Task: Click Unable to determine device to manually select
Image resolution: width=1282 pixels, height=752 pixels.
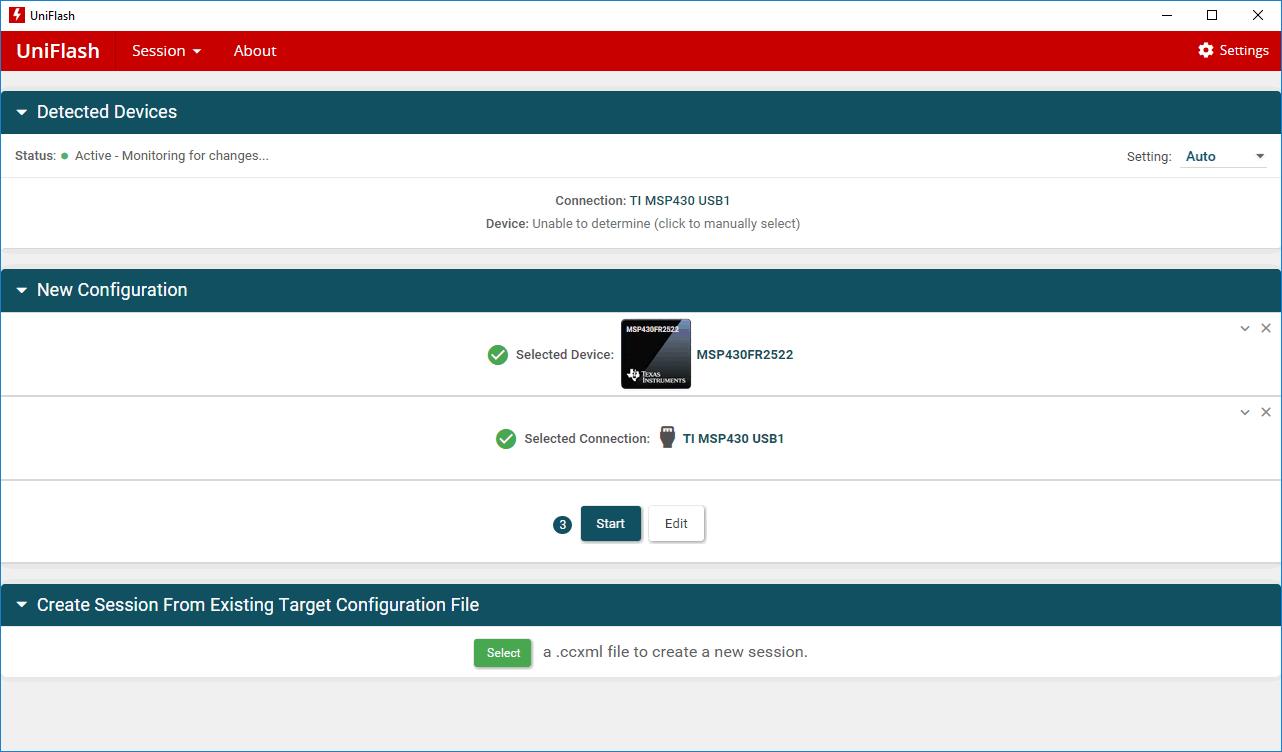Action: point(666,224)
